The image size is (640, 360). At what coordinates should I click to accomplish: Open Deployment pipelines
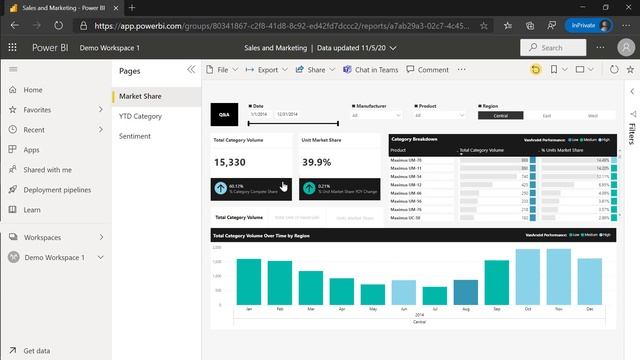point(57,190)
